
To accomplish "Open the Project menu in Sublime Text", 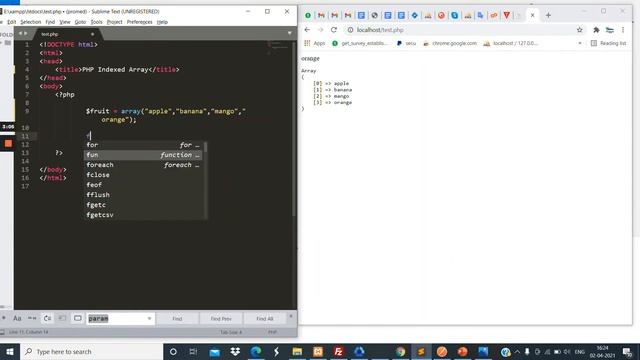I will (114, 22).
